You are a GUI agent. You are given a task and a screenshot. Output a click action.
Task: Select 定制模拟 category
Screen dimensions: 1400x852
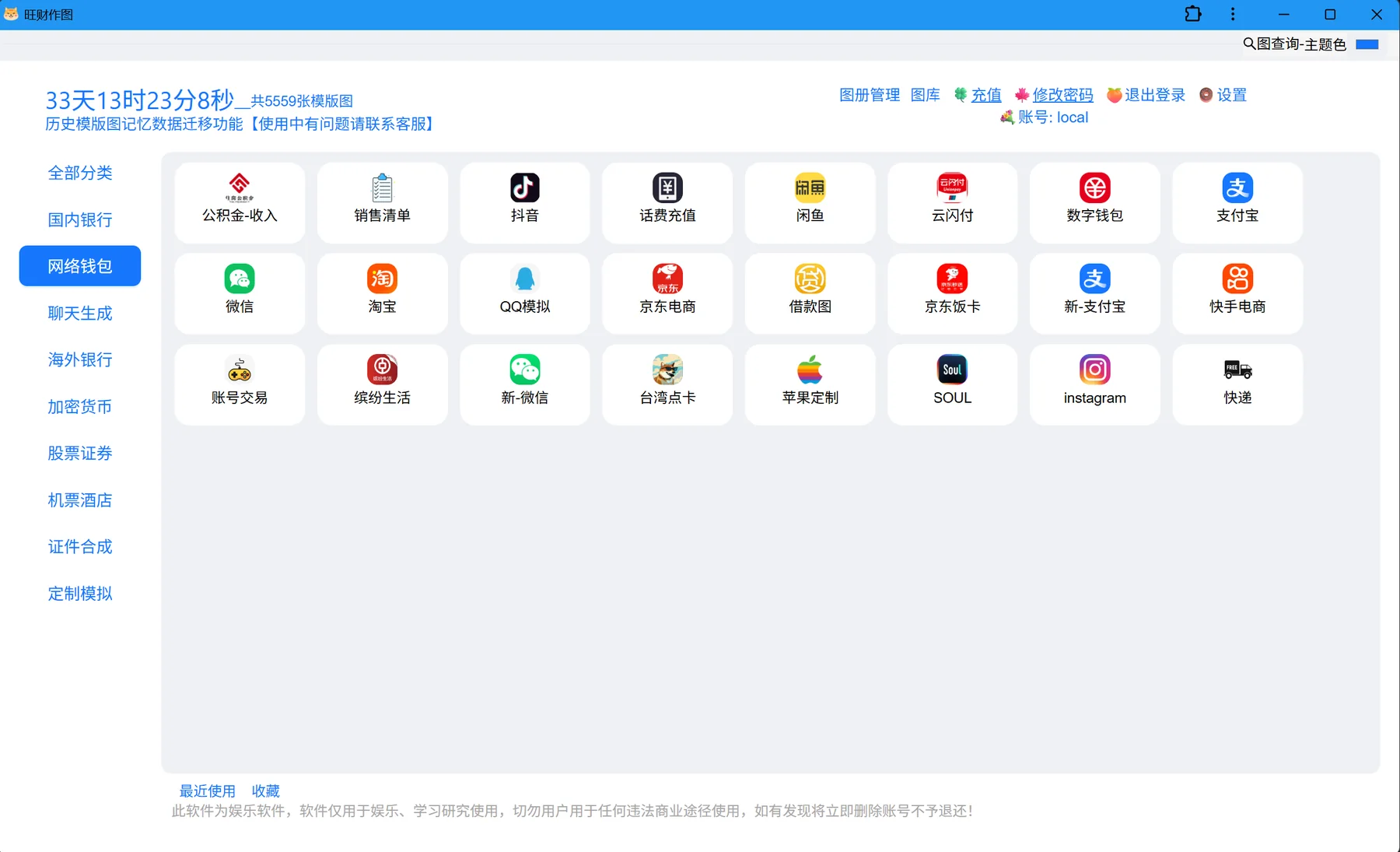point(80,593)
